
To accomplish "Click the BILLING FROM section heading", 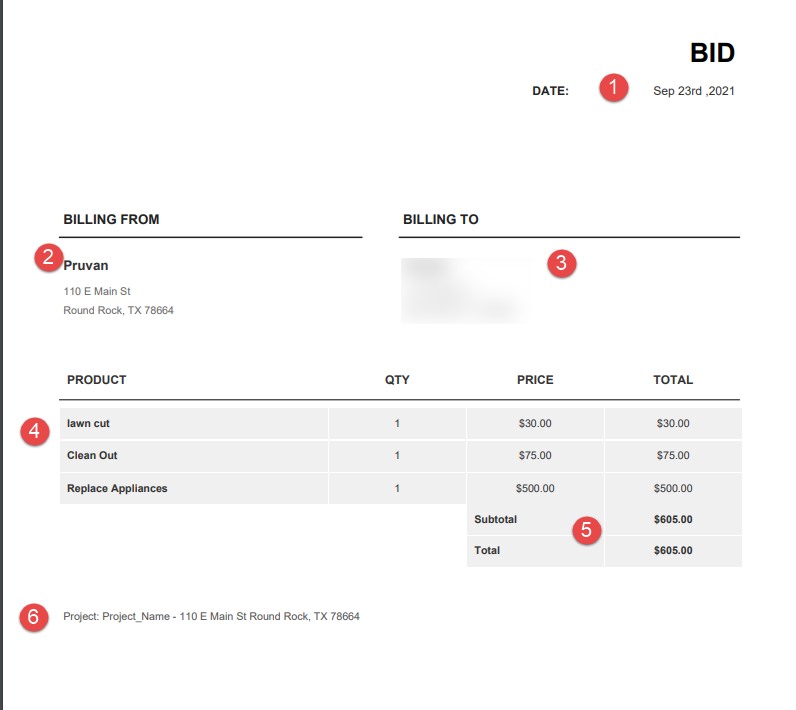I will [111, 219].
